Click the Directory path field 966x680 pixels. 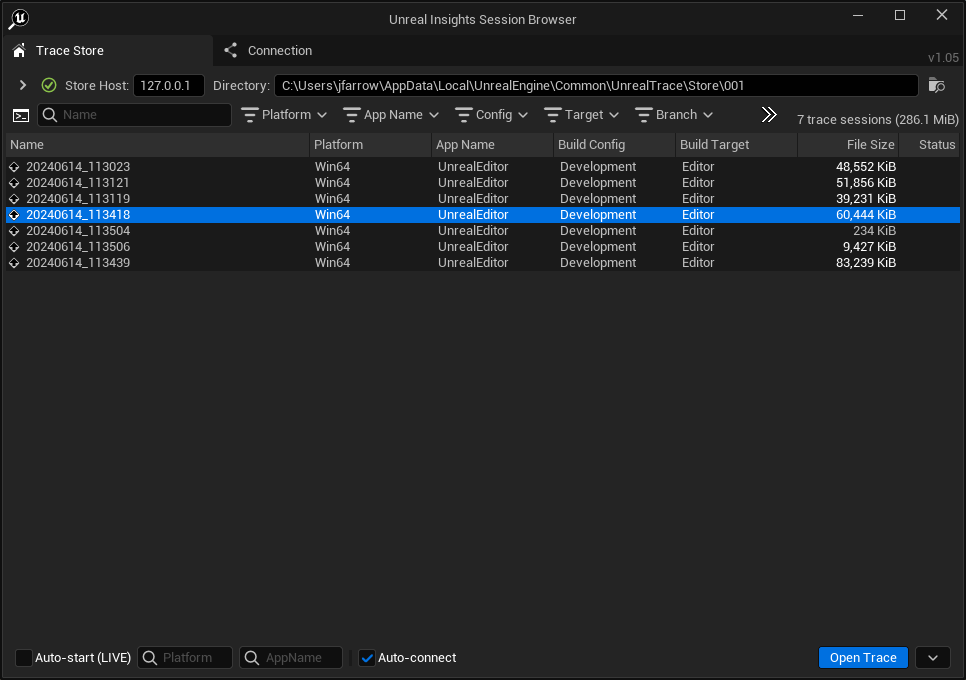tap(596, 86)
